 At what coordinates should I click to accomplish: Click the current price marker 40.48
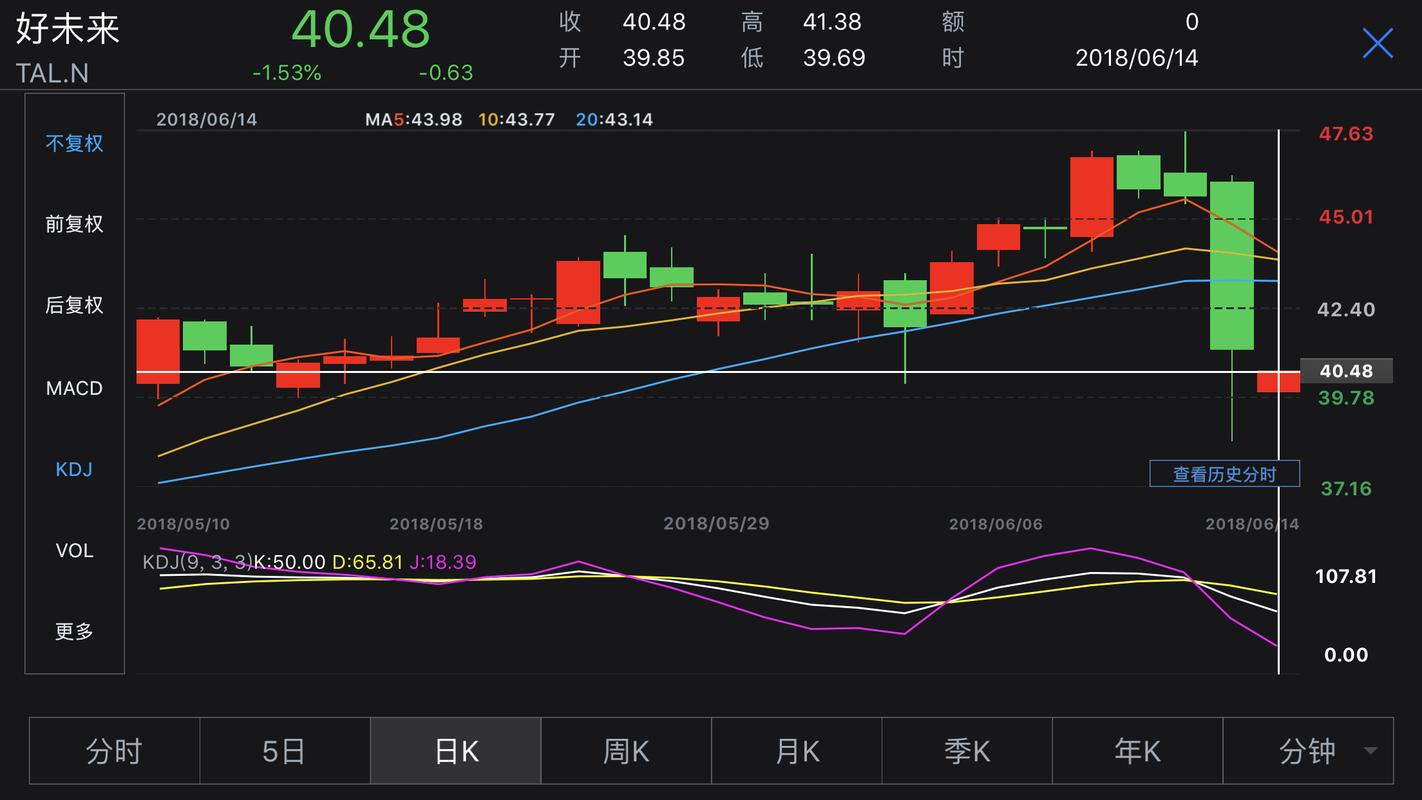tap(1349, 370)
